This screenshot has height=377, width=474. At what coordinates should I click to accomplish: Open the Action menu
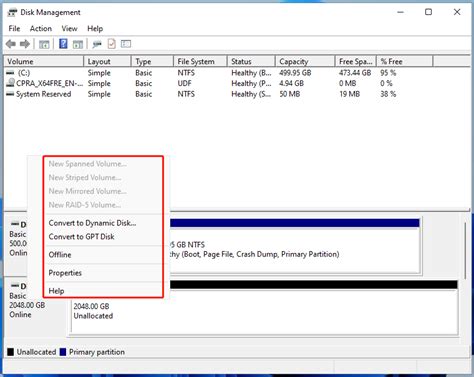[x=41, y=29]
